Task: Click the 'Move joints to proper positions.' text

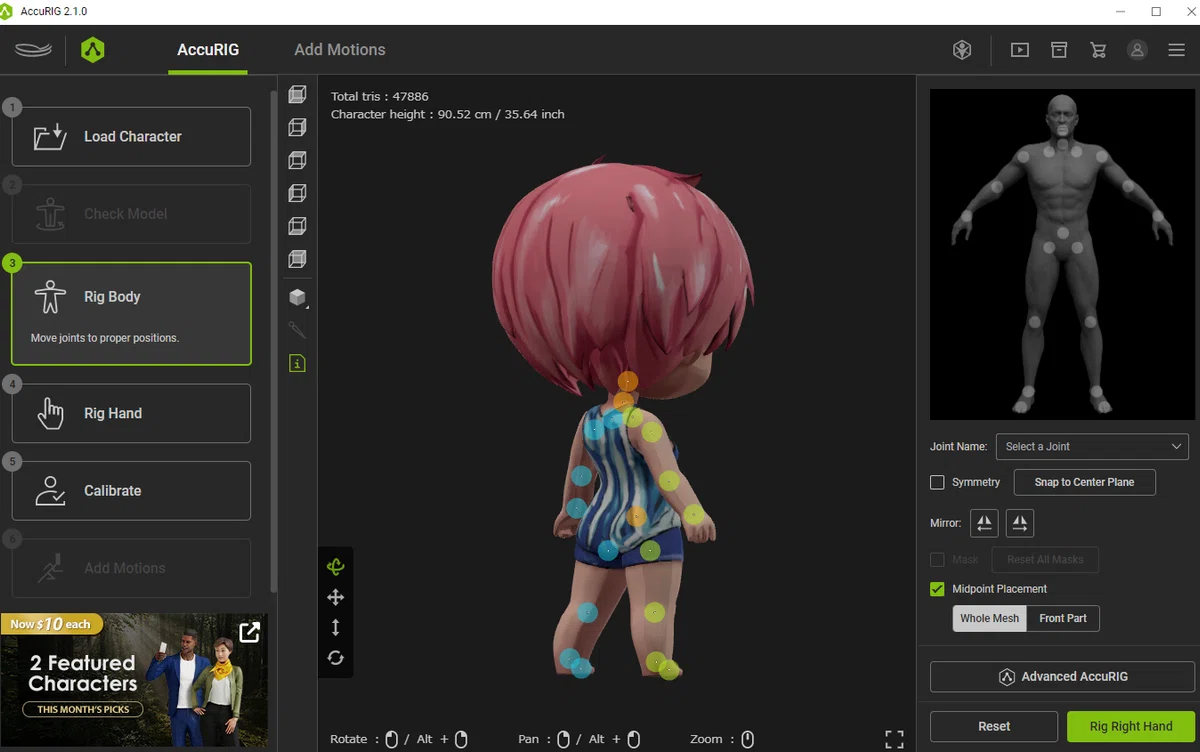Action: point(105,338)
